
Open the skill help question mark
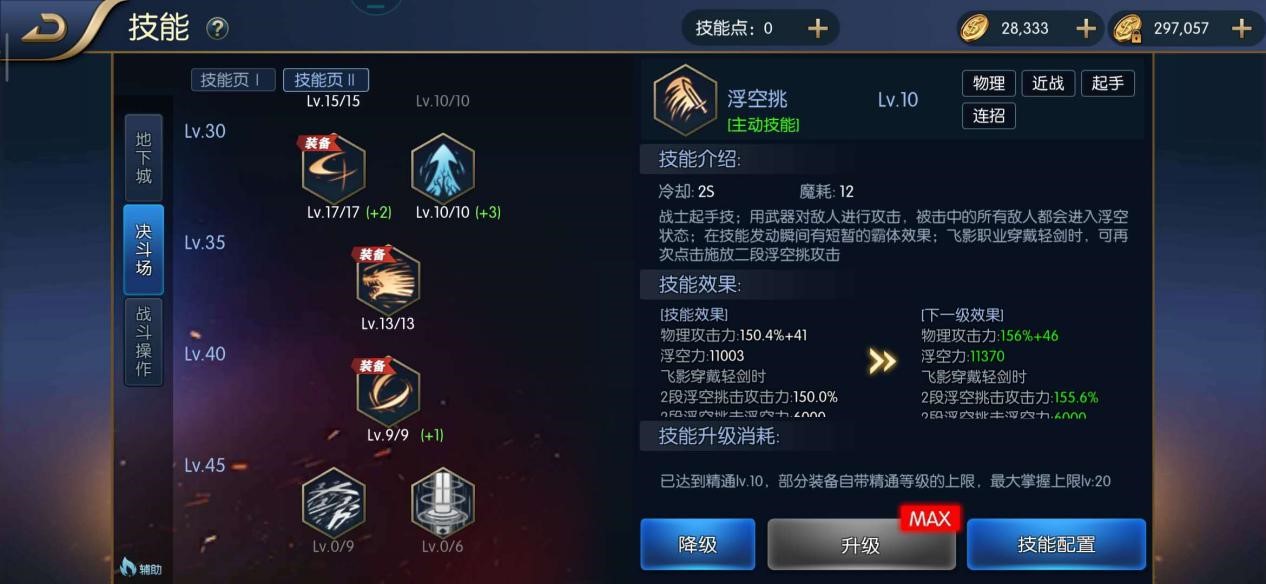[217, 29]
